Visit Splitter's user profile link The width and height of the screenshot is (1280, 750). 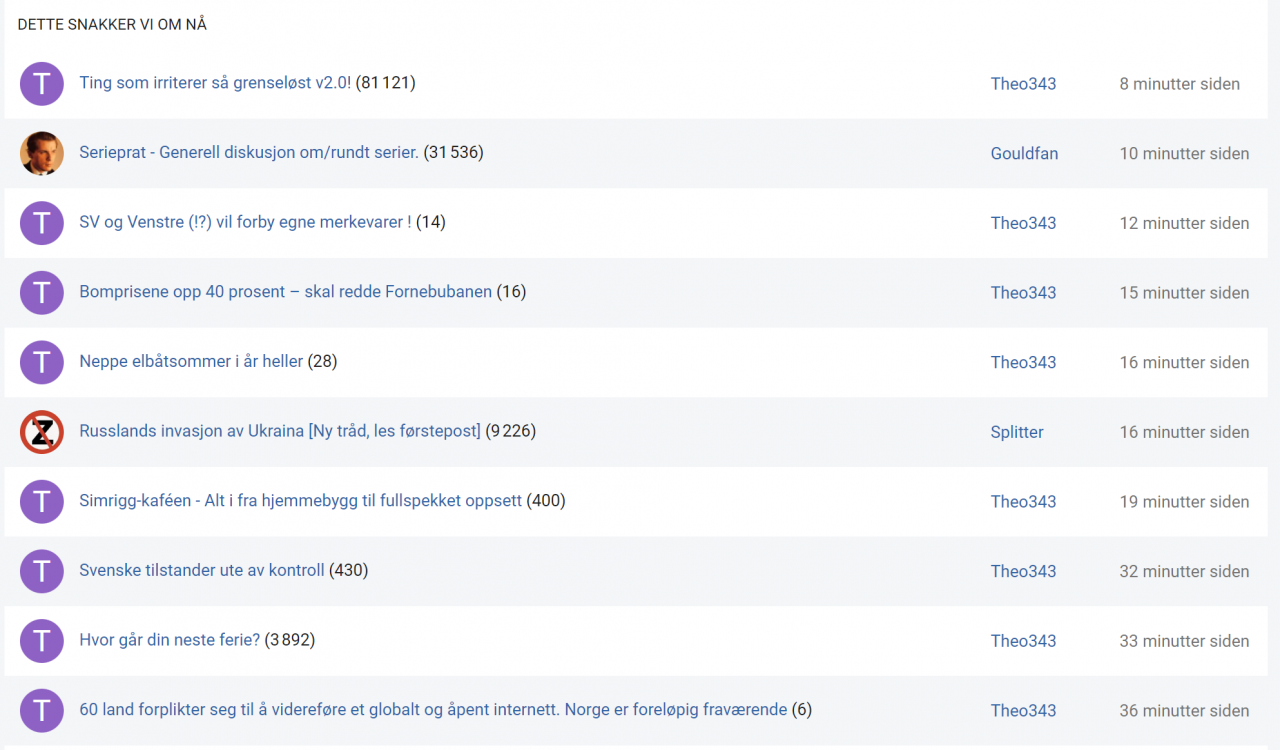pos(1017,432)
